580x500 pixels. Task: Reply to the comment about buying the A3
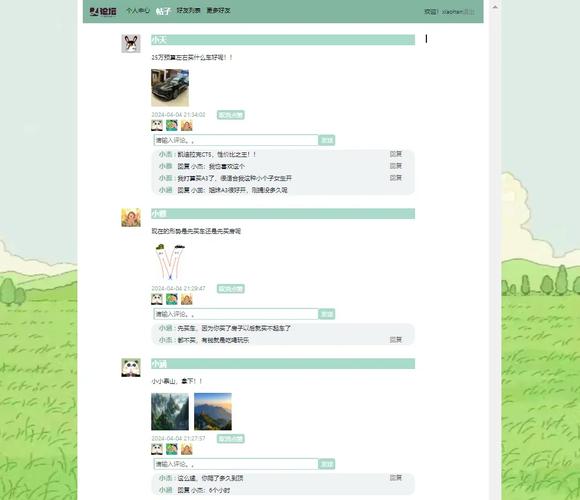coord(395,178)
